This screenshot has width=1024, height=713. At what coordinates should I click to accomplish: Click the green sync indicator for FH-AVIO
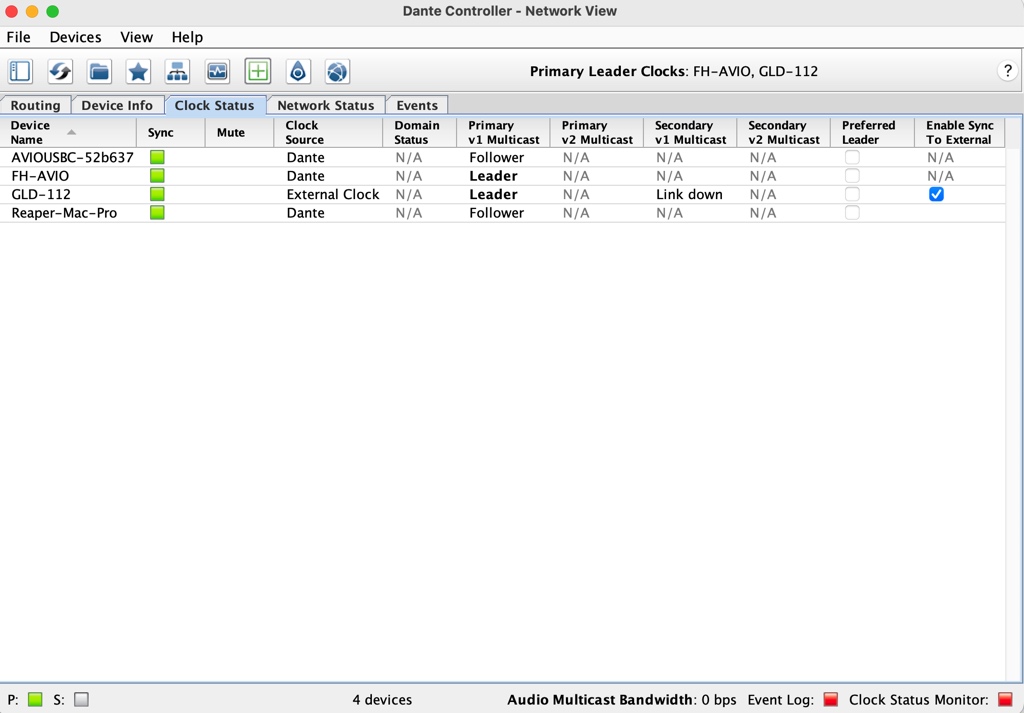(157, 176)
